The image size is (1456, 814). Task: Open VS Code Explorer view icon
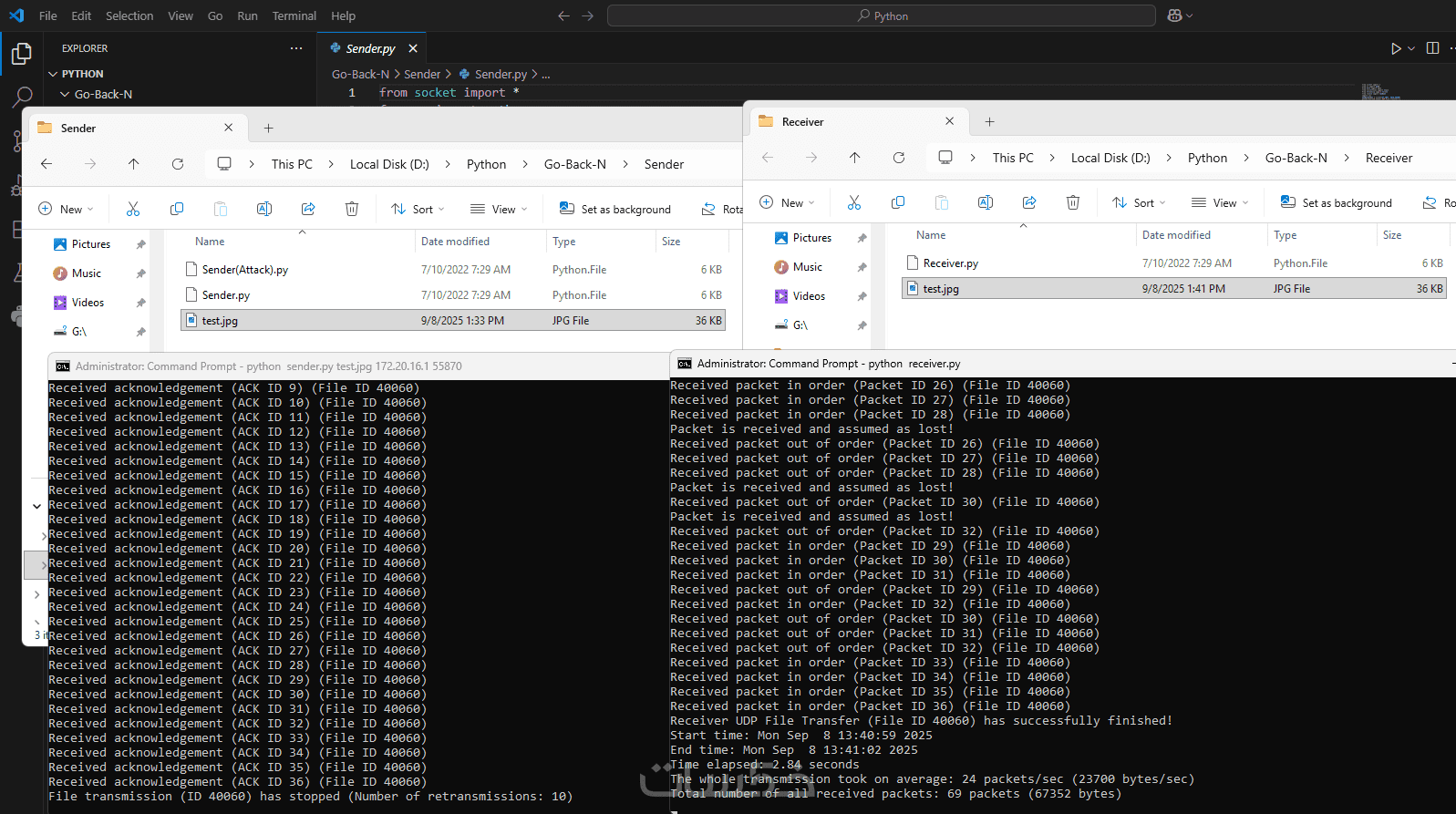point(22,54)
